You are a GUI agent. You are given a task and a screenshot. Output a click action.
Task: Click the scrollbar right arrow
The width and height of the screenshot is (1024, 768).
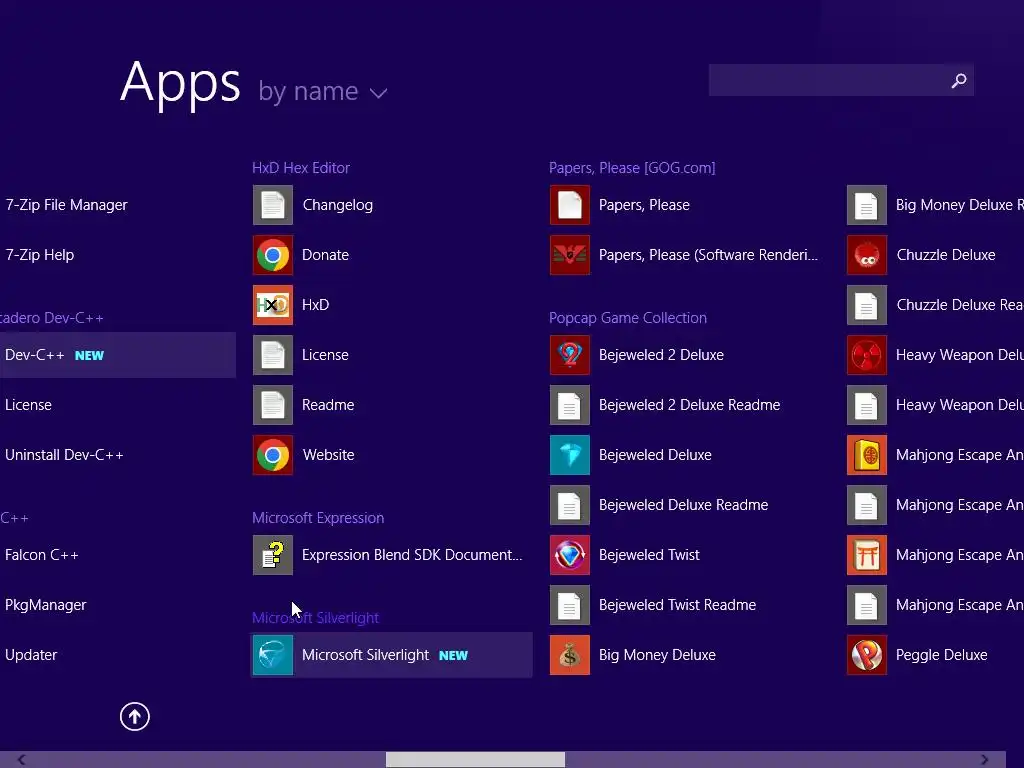(984, 760)
